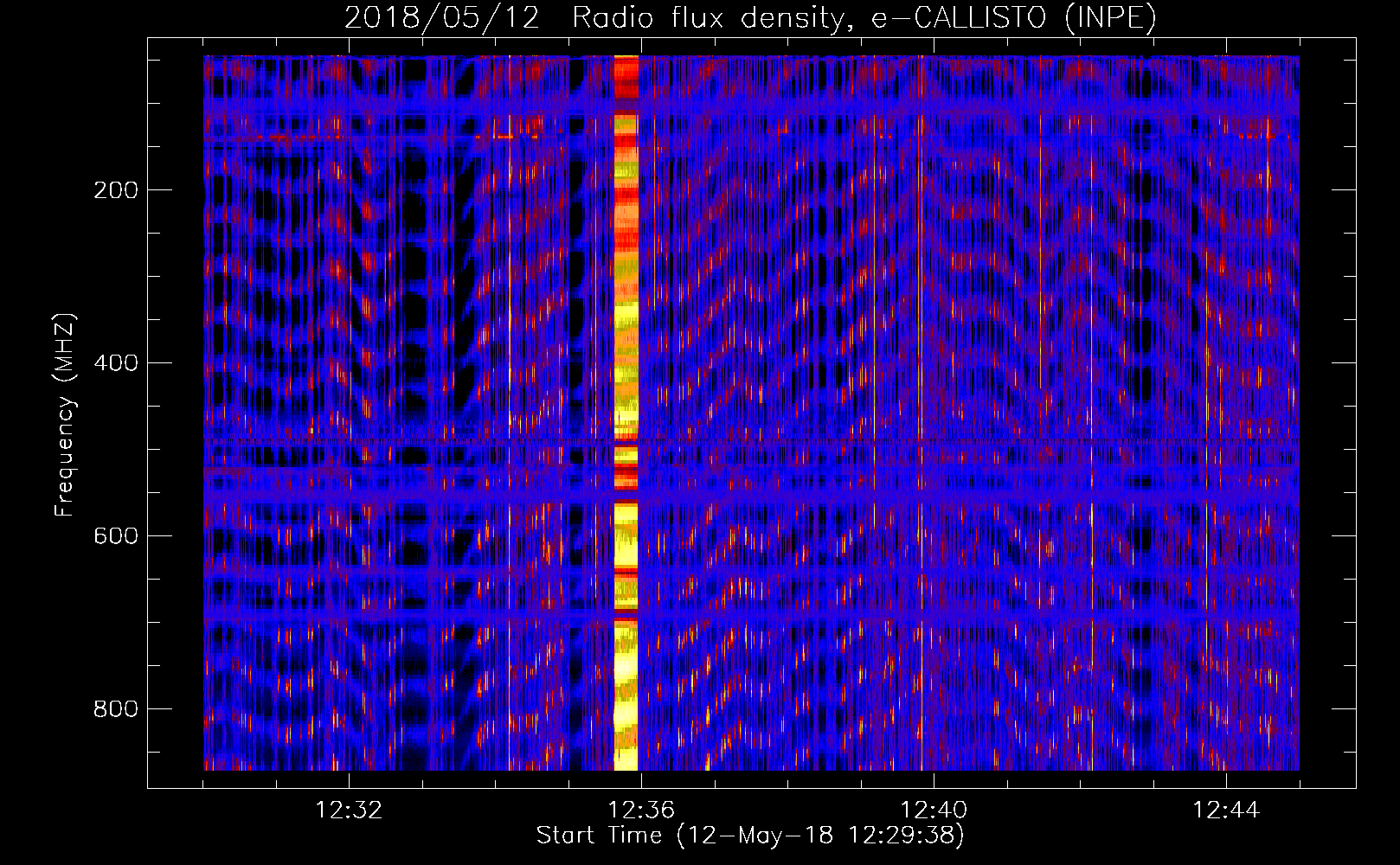This screenshot has height=865, width=1400.
Task: Click the plot title 'Radio flux density, e-CALLISTO (INPE)'
Action: [864, 18]
